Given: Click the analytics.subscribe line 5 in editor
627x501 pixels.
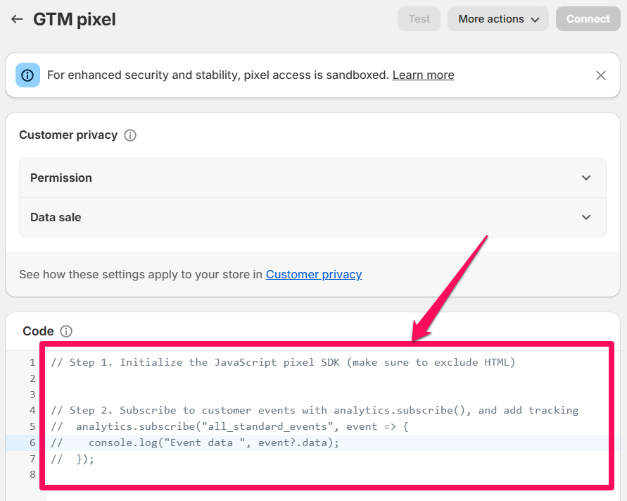Looking at the screenshot, I should 230,426.
